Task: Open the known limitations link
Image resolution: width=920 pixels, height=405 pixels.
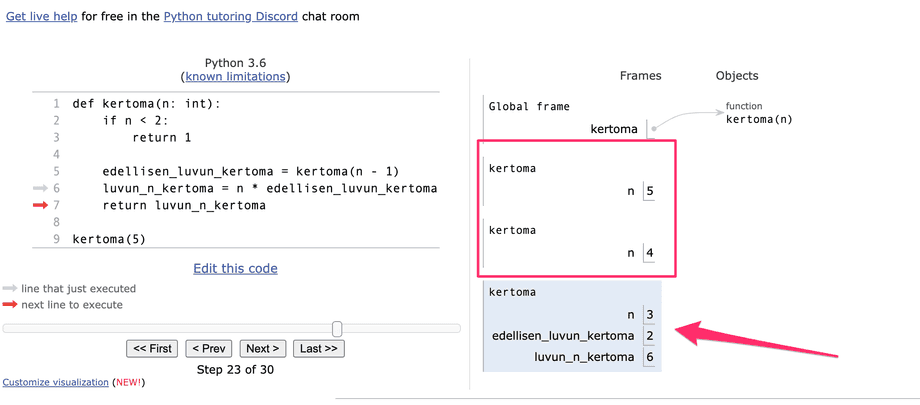Action: (x=235, y=76)
